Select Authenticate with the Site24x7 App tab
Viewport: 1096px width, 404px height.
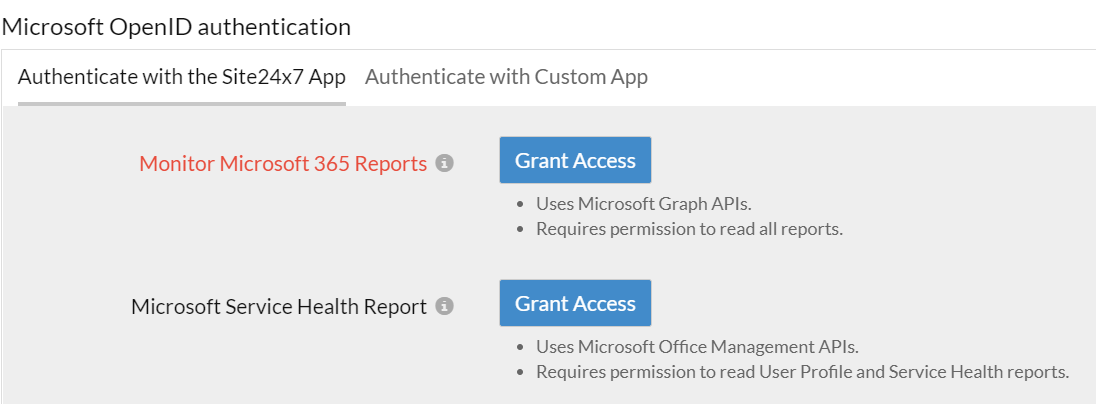click(182, 77)
